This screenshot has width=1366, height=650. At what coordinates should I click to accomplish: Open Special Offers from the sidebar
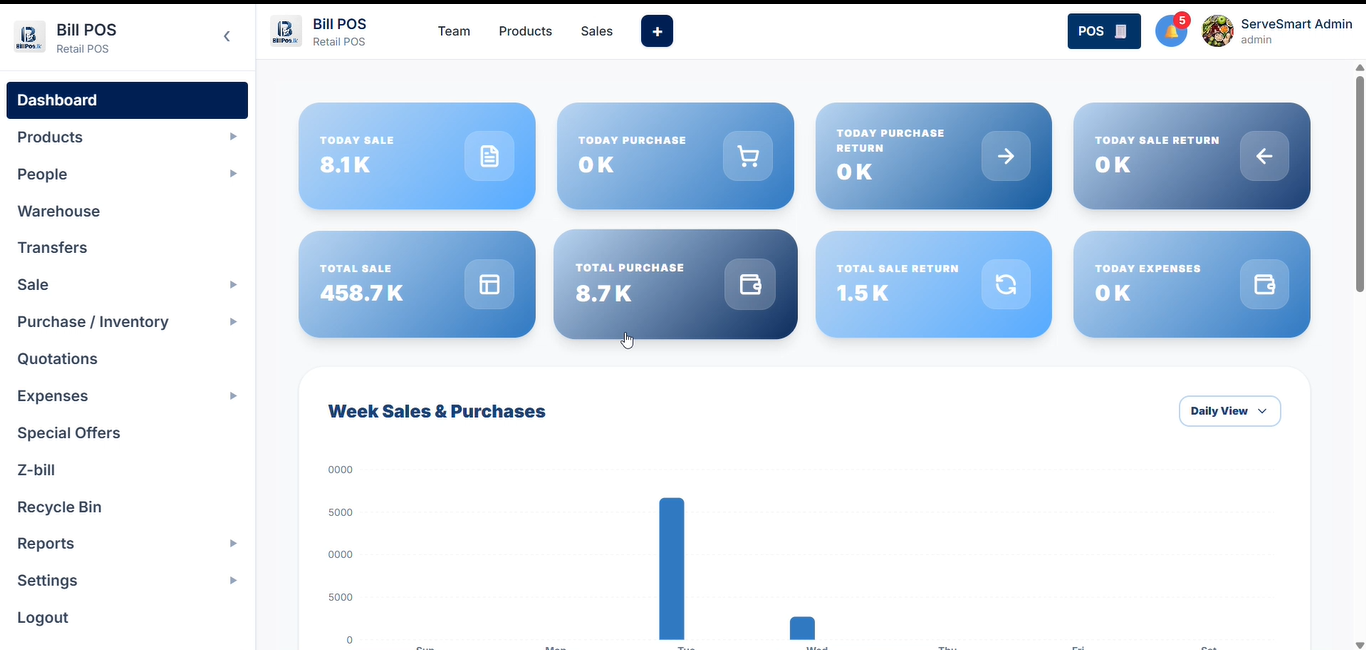[x=127, y=433]
